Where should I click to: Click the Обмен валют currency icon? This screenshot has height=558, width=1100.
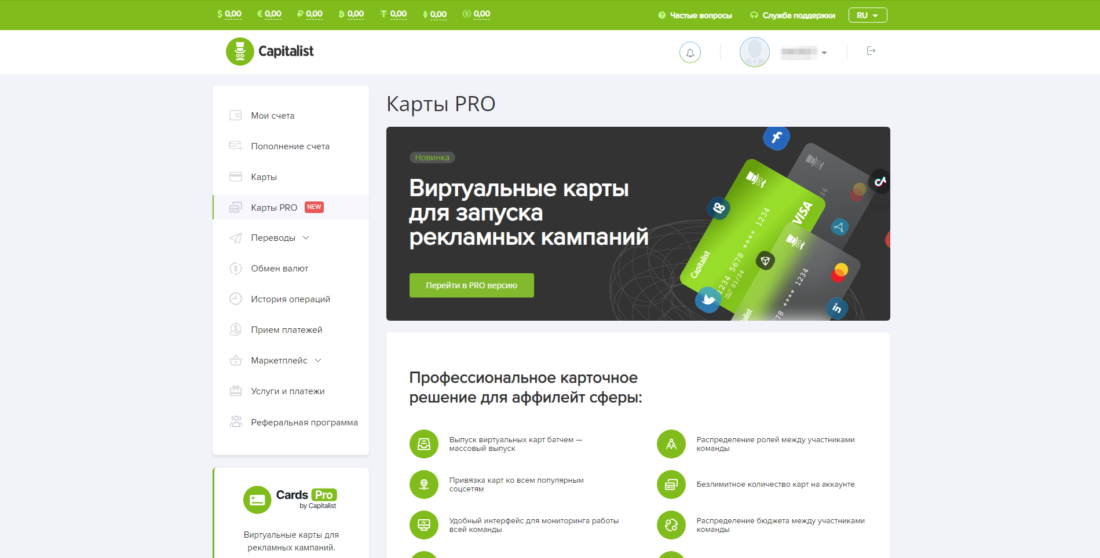click(236, 268)
